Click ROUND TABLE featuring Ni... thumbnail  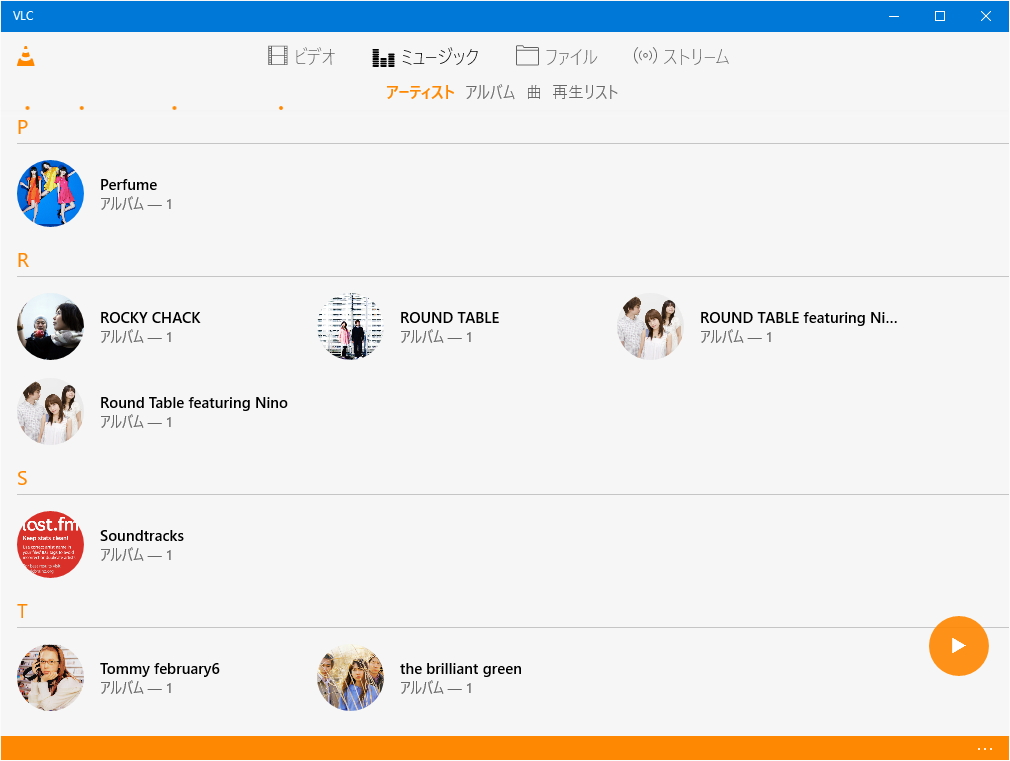coord(651,327)
